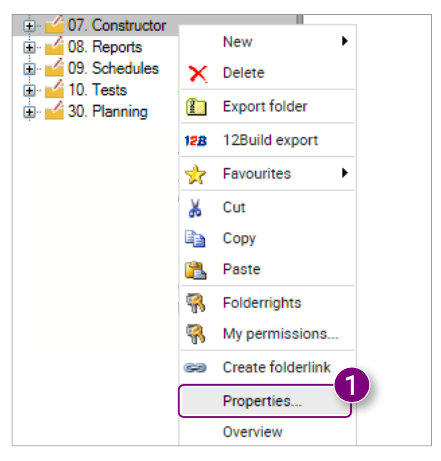Click the 12B logo icon
The height and width of the screenshot is (461, 441).
[x=196, y=141]
